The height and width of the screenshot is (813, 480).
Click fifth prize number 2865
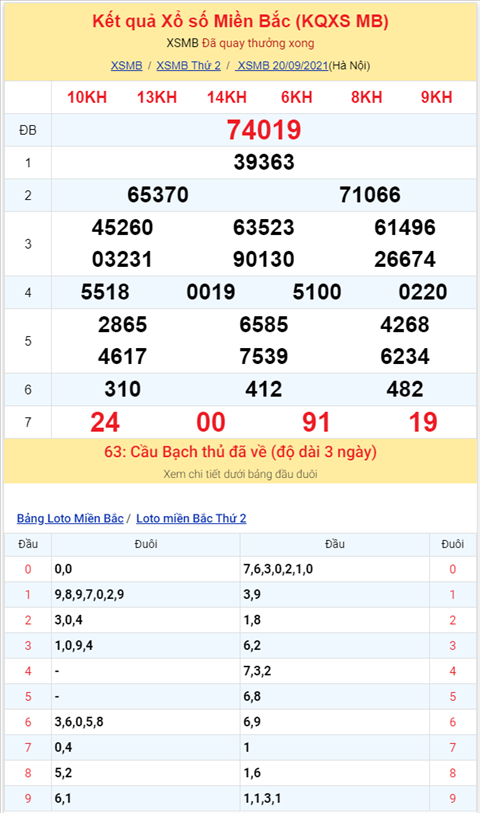point(123,325)
